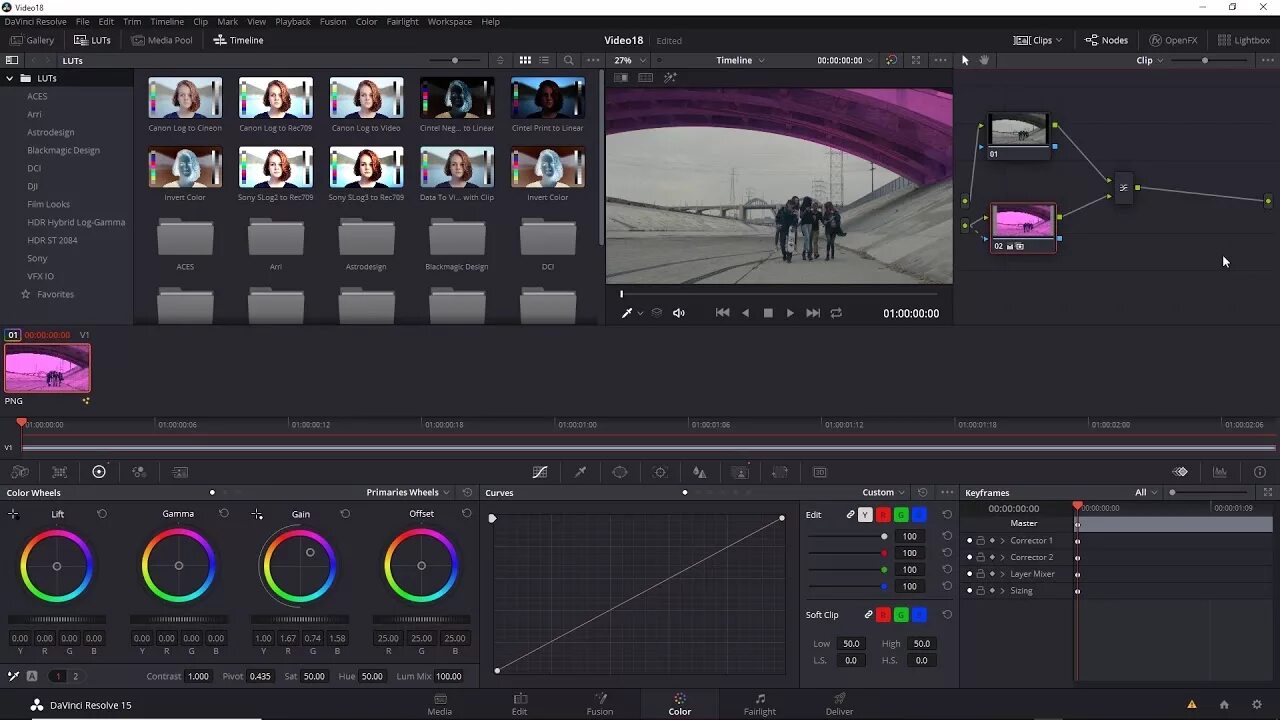Click the search icon in LUTs panel

click(568, 60)
